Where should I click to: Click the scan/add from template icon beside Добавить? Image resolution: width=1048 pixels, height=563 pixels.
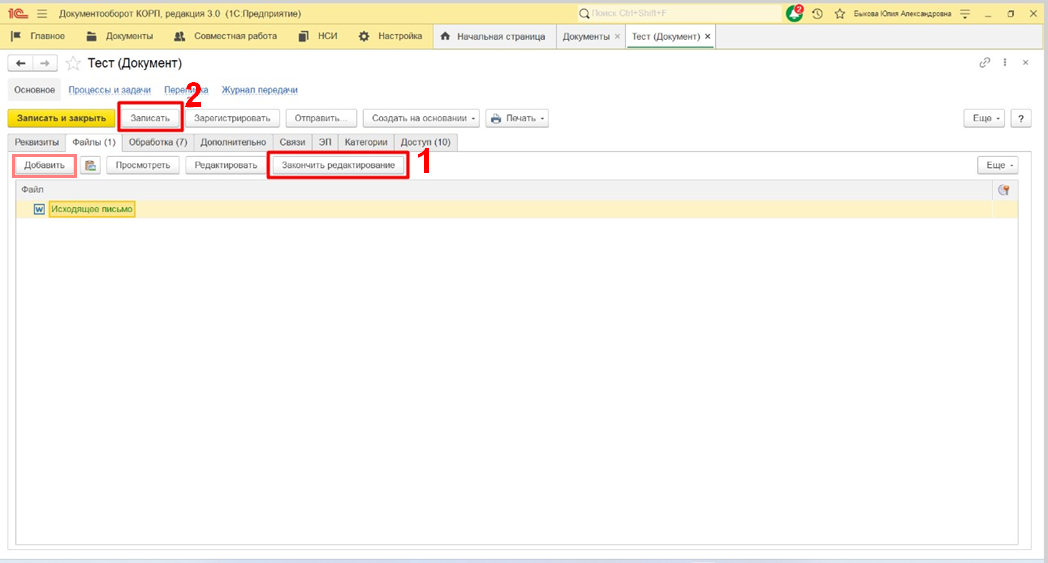click(x=90, y=165)
